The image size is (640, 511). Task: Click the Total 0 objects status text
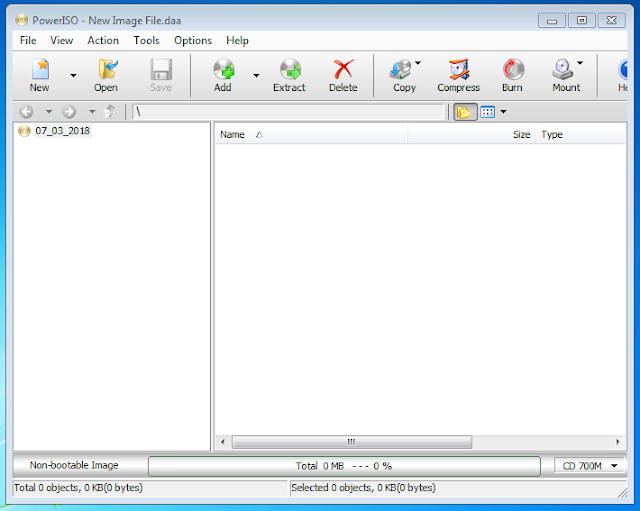click(78, 488)
